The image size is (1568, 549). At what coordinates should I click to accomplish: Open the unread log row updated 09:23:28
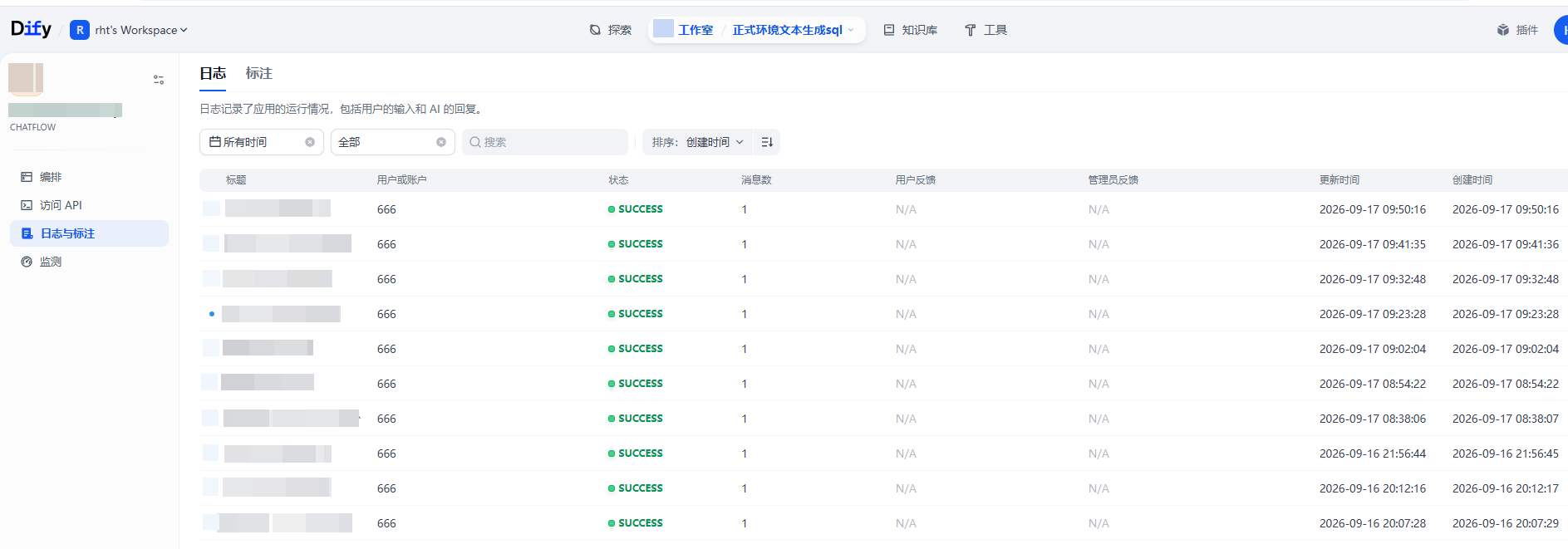coord(883,314)
